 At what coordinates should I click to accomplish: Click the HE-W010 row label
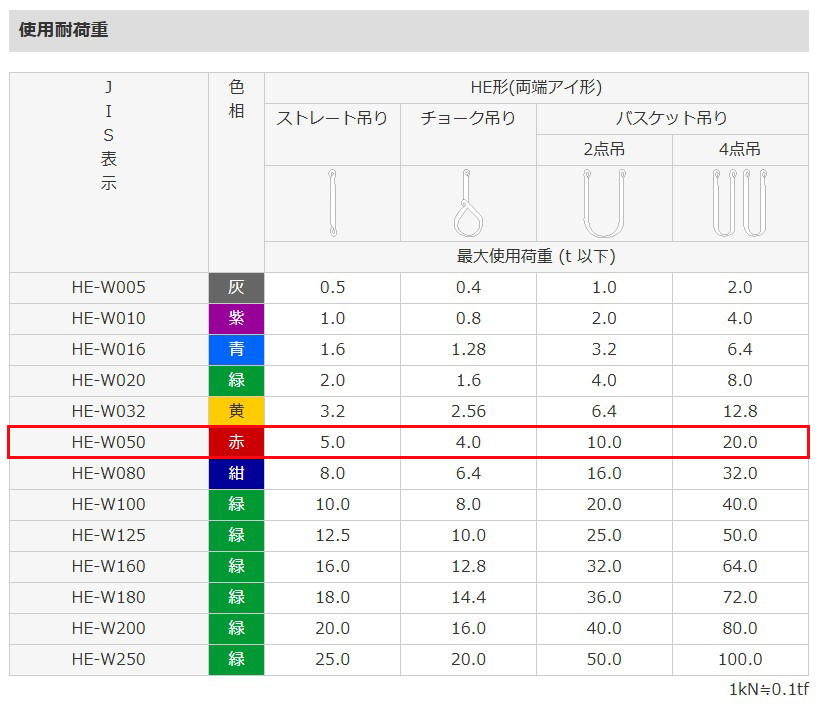point(109,318)
